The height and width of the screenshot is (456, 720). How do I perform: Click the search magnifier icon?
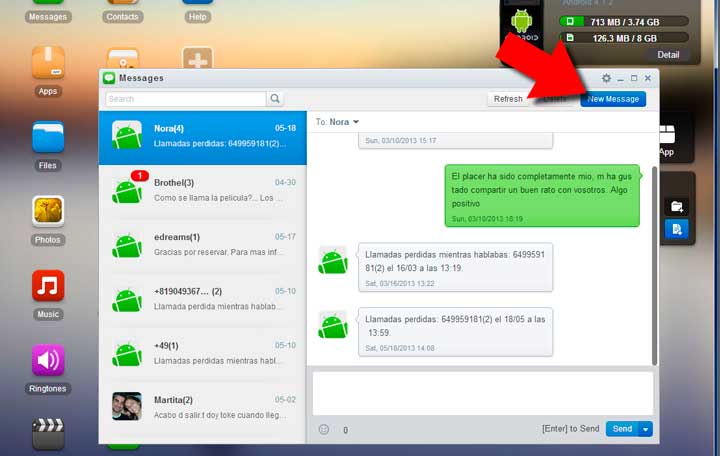click(x=275, y=98)
